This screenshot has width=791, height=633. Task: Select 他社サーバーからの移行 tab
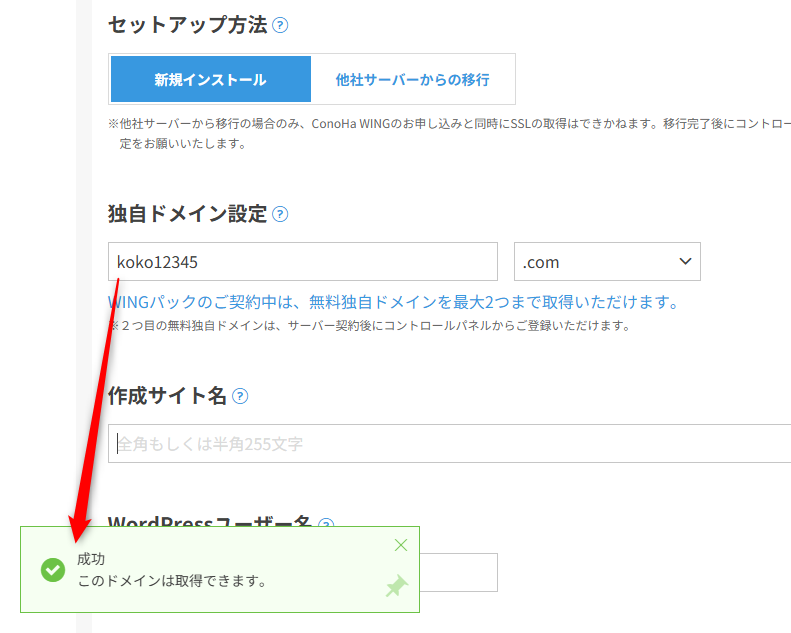(413, 79)
